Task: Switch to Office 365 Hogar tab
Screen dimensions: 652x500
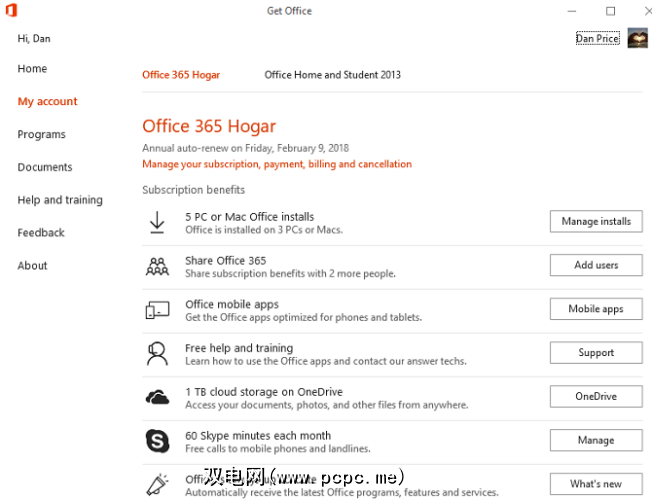Action: (x=181, y=75)
